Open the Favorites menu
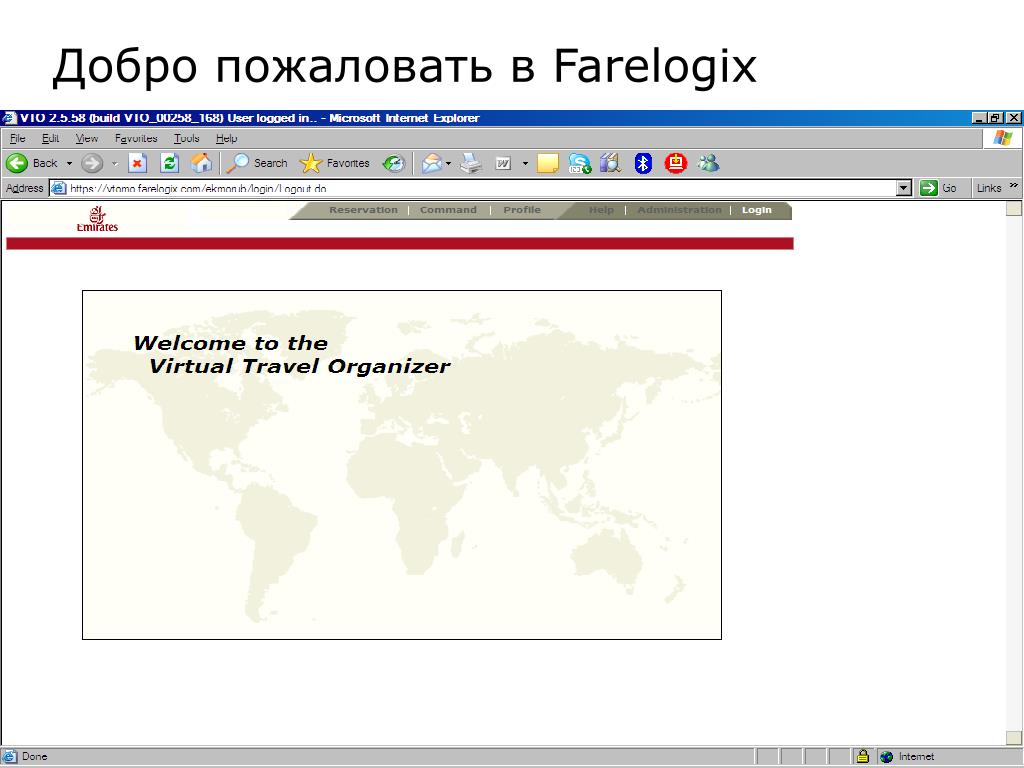 (x=136, y=138)
